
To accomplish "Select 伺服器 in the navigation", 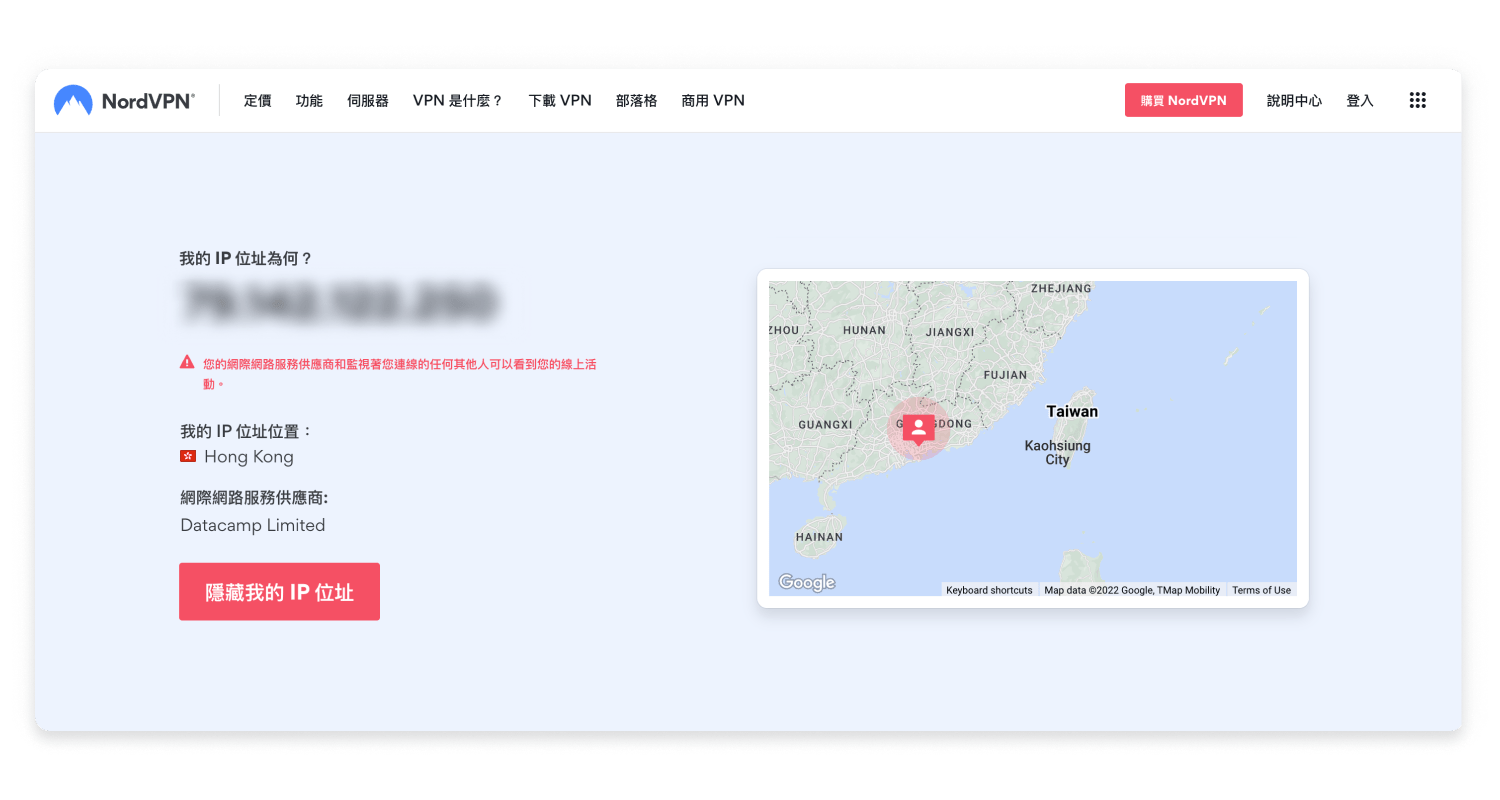I will point(368,100).
